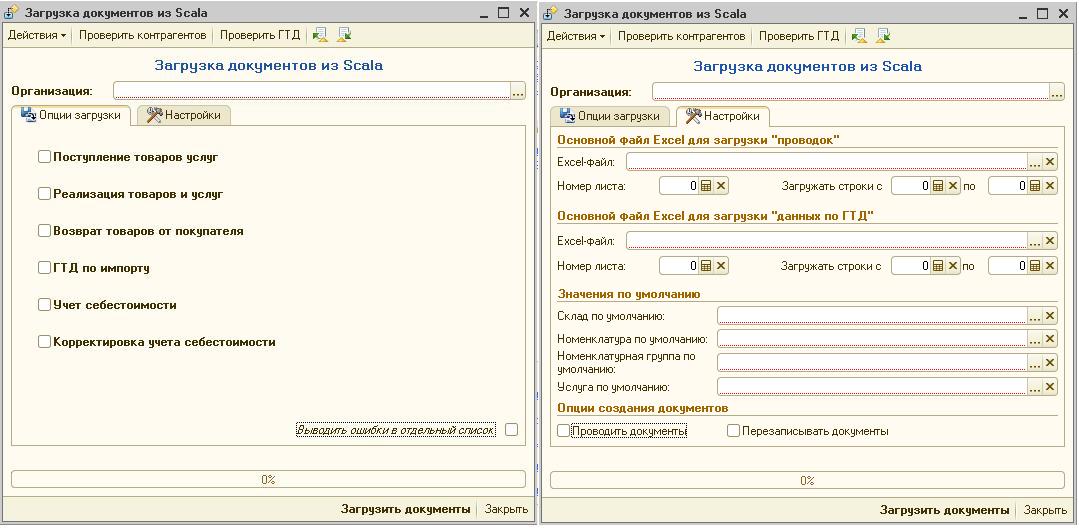Clear second Excel-файл path for ГТД data

(1050, 240)
